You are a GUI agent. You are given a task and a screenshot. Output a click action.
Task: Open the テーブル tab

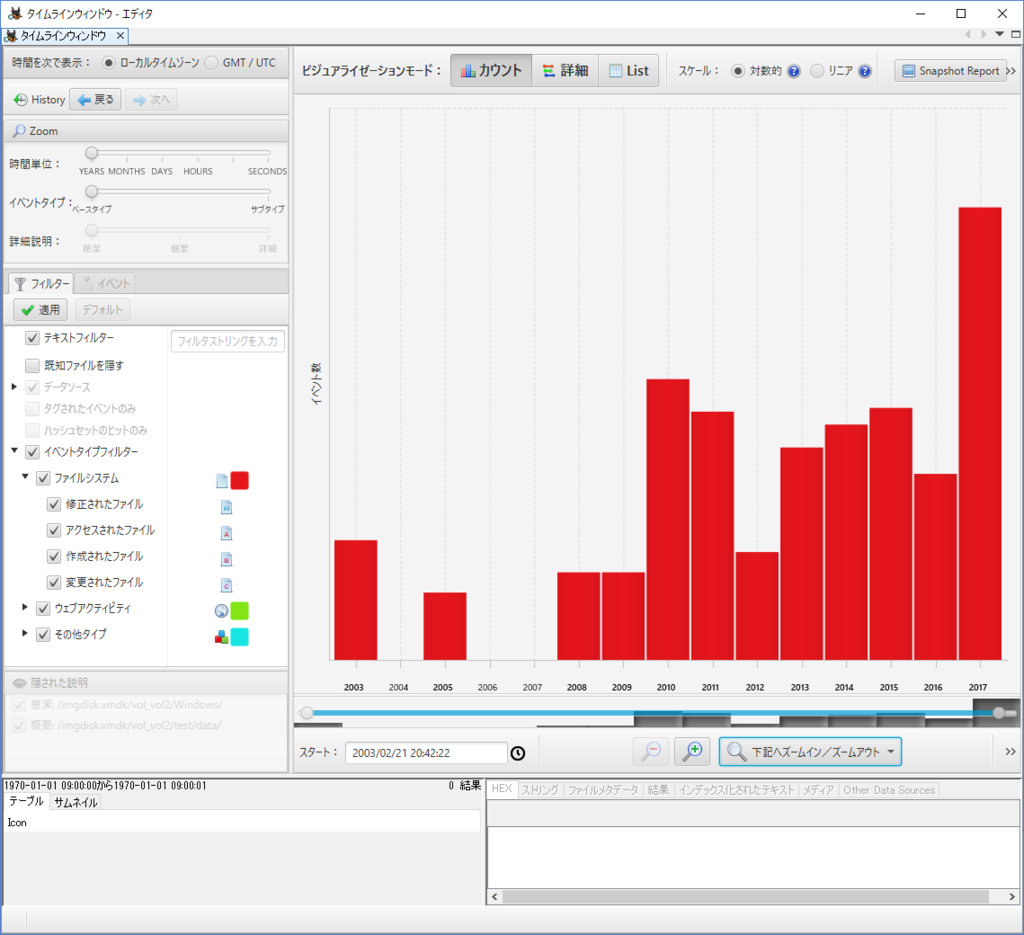26,802
